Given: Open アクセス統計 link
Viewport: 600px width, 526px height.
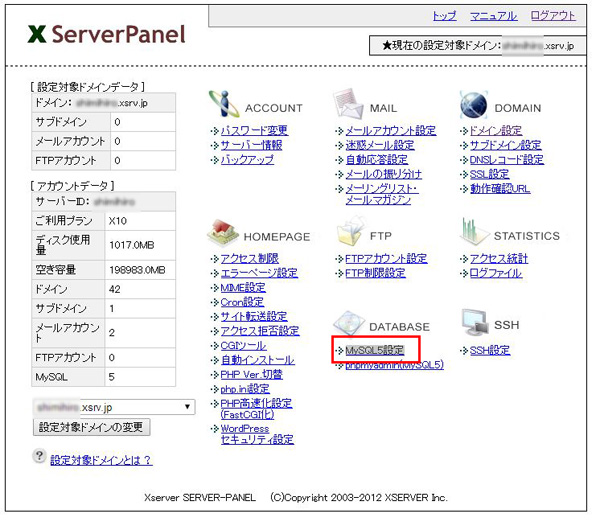Looking at the screenshot, I should click(x=499, y=259).
